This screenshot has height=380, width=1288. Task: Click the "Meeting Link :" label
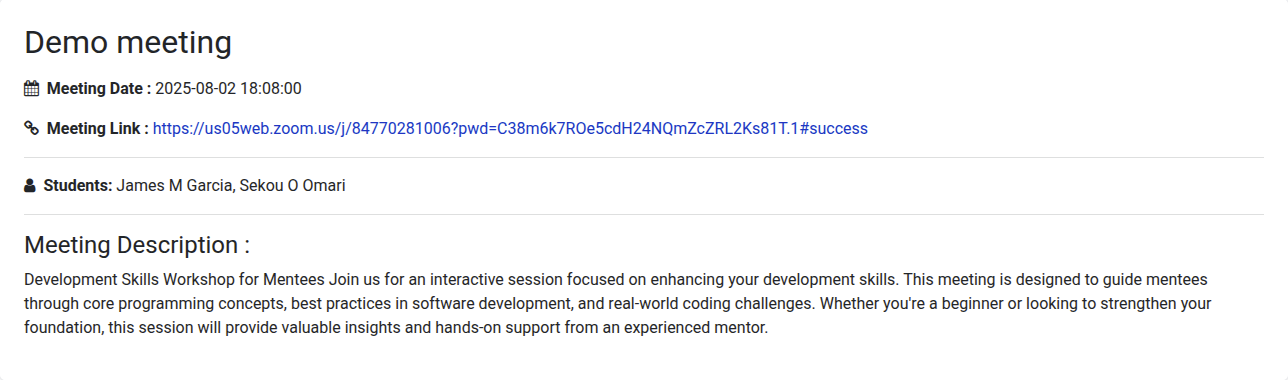coord(98,128)
